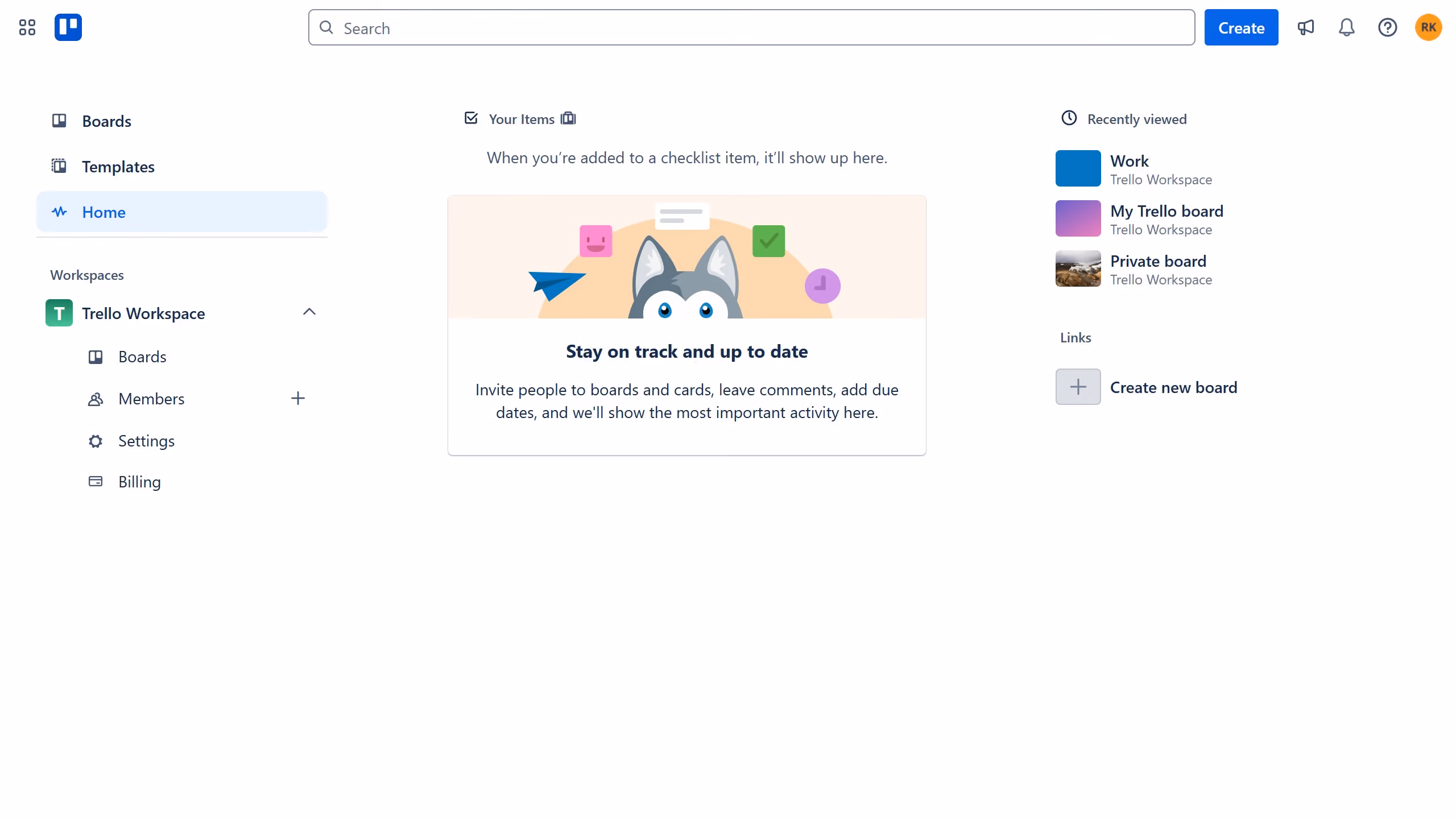
Task: Open the Members sub-item
Action: (x=151, y=399)
